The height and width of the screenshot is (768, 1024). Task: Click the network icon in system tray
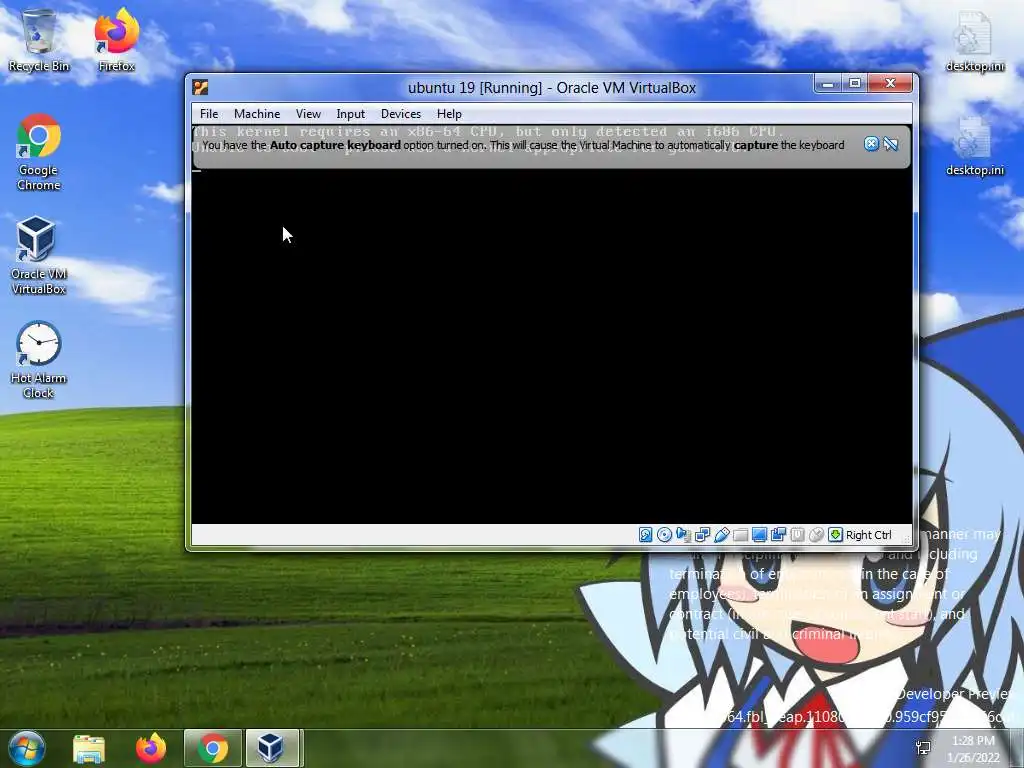923,748
